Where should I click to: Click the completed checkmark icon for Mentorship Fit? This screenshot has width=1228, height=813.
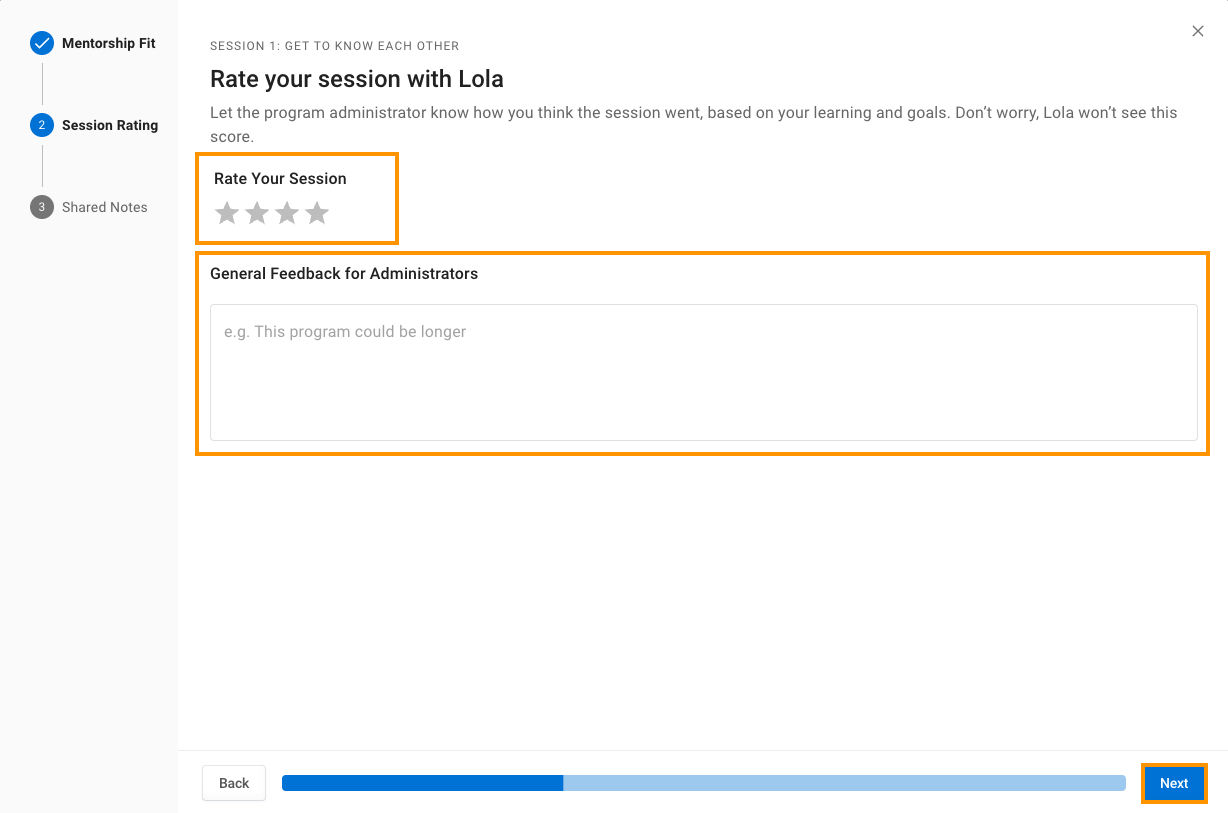click(x=42, y=43)
